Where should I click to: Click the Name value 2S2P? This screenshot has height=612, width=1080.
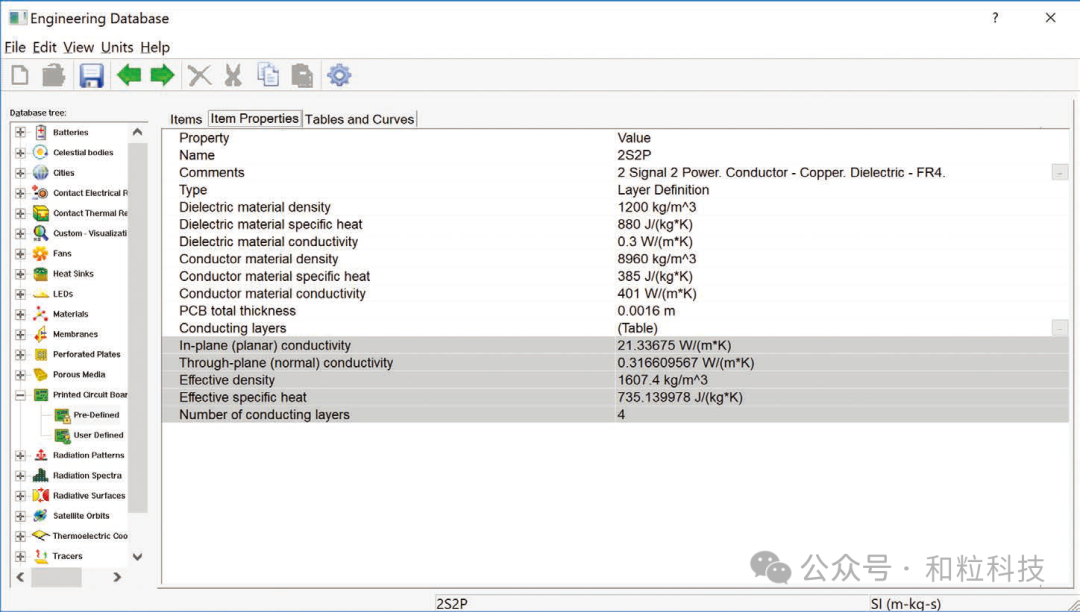634,156
